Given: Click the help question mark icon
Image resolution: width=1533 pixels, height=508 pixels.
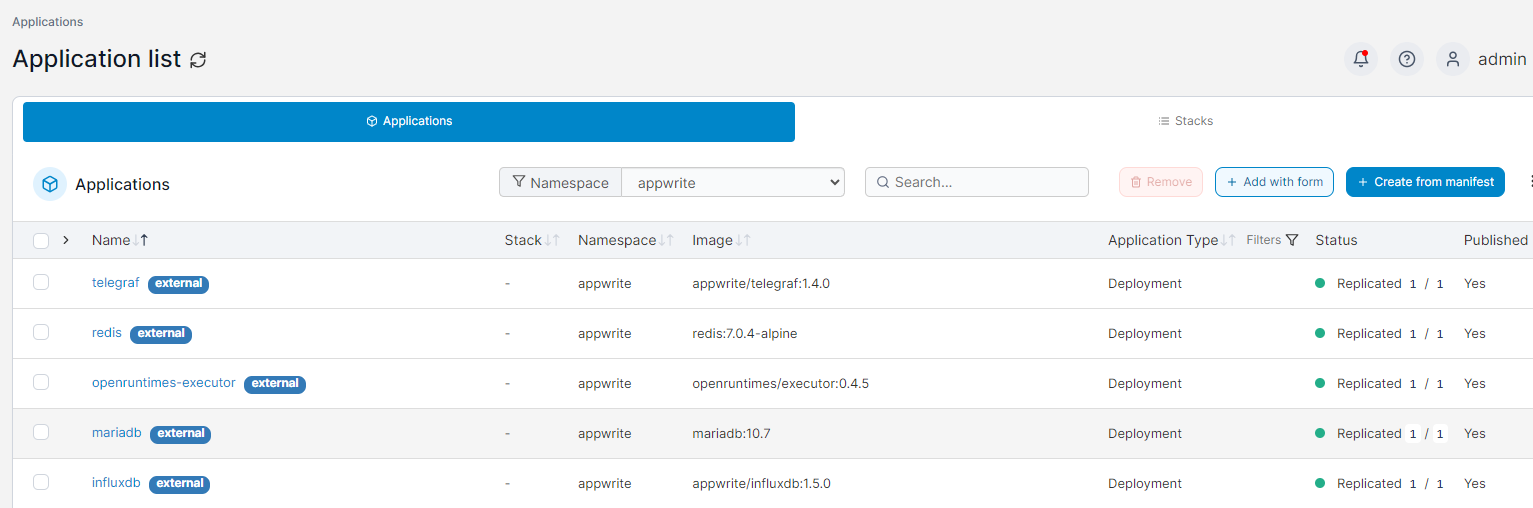Looking at the screenshot, I should click(x=1406, y=59).
